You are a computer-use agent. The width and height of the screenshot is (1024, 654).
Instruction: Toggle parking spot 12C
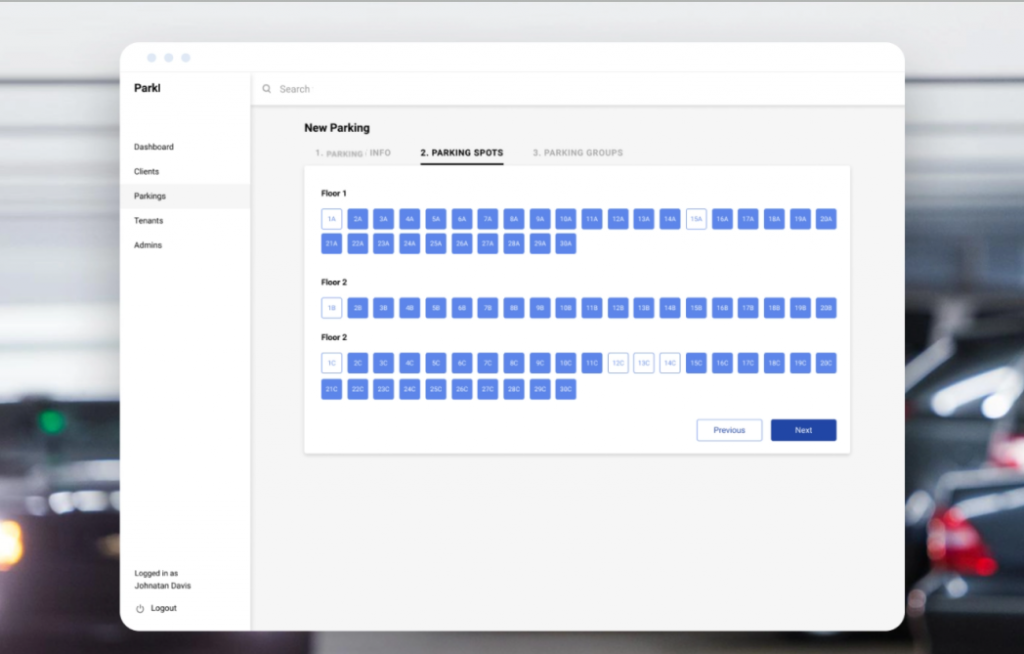click(x=618, y=363)
